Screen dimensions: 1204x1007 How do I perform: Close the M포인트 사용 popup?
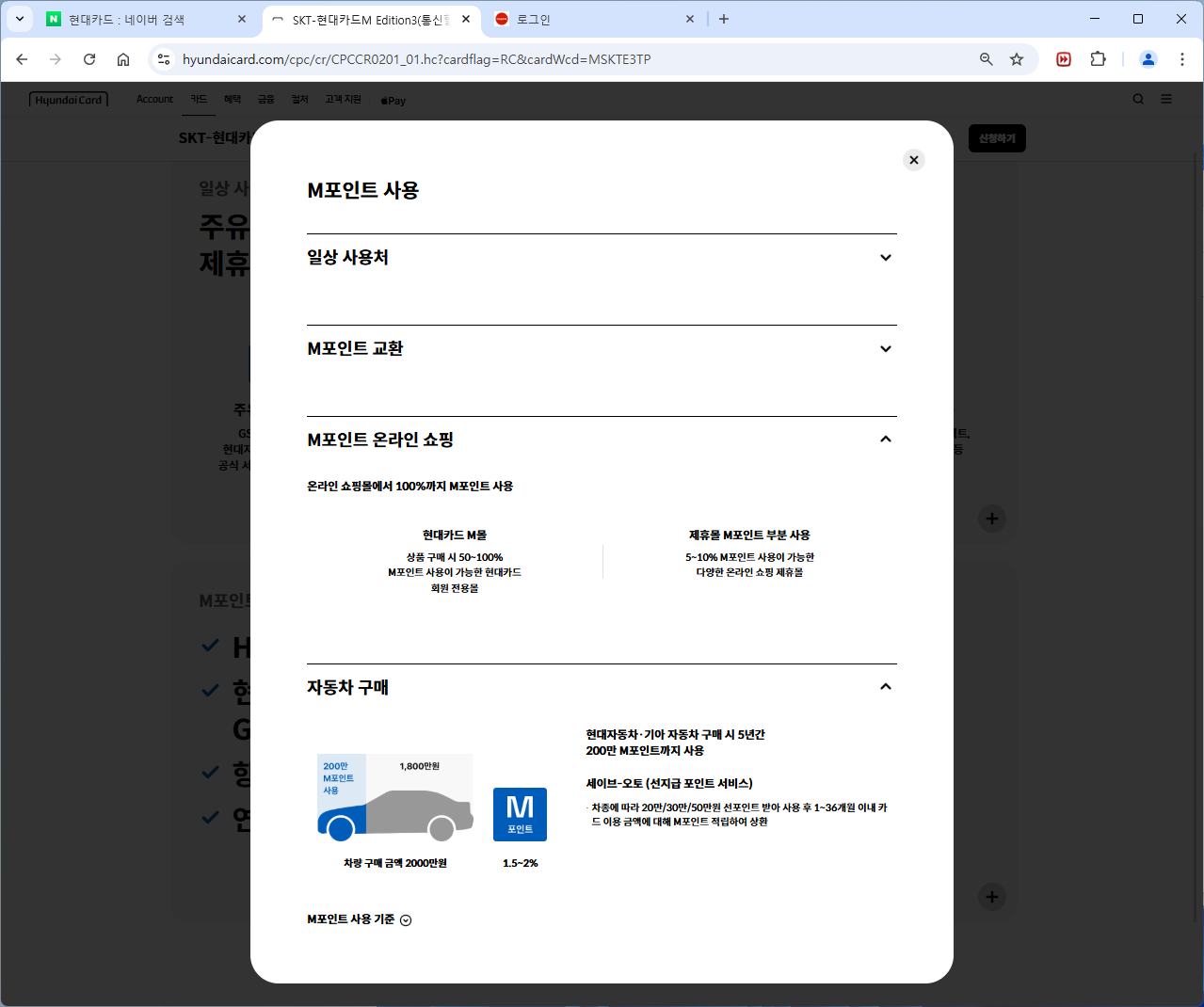pos(913,160)
